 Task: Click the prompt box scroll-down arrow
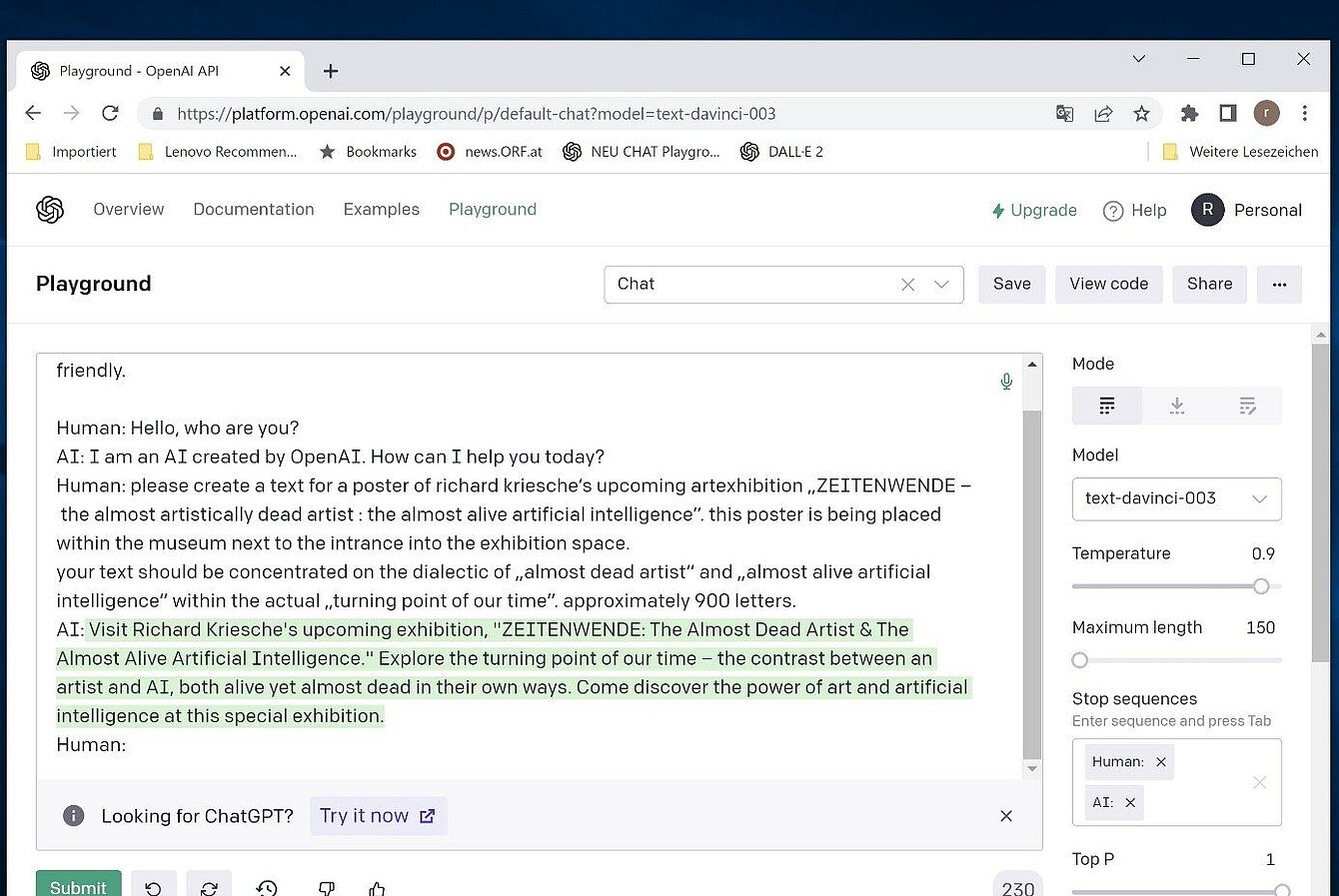point(1032,769)
